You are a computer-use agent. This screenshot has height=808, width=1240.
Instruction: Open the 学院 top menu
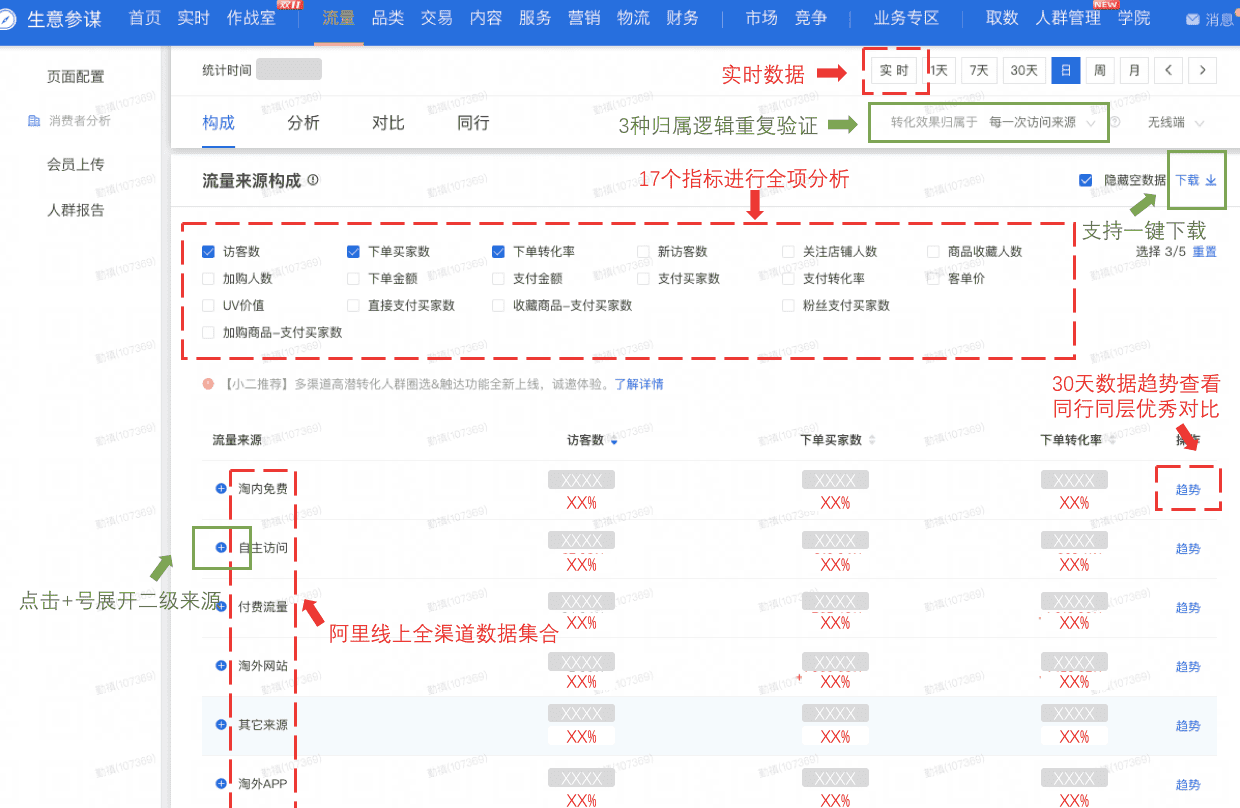(x=1134, y=19)
